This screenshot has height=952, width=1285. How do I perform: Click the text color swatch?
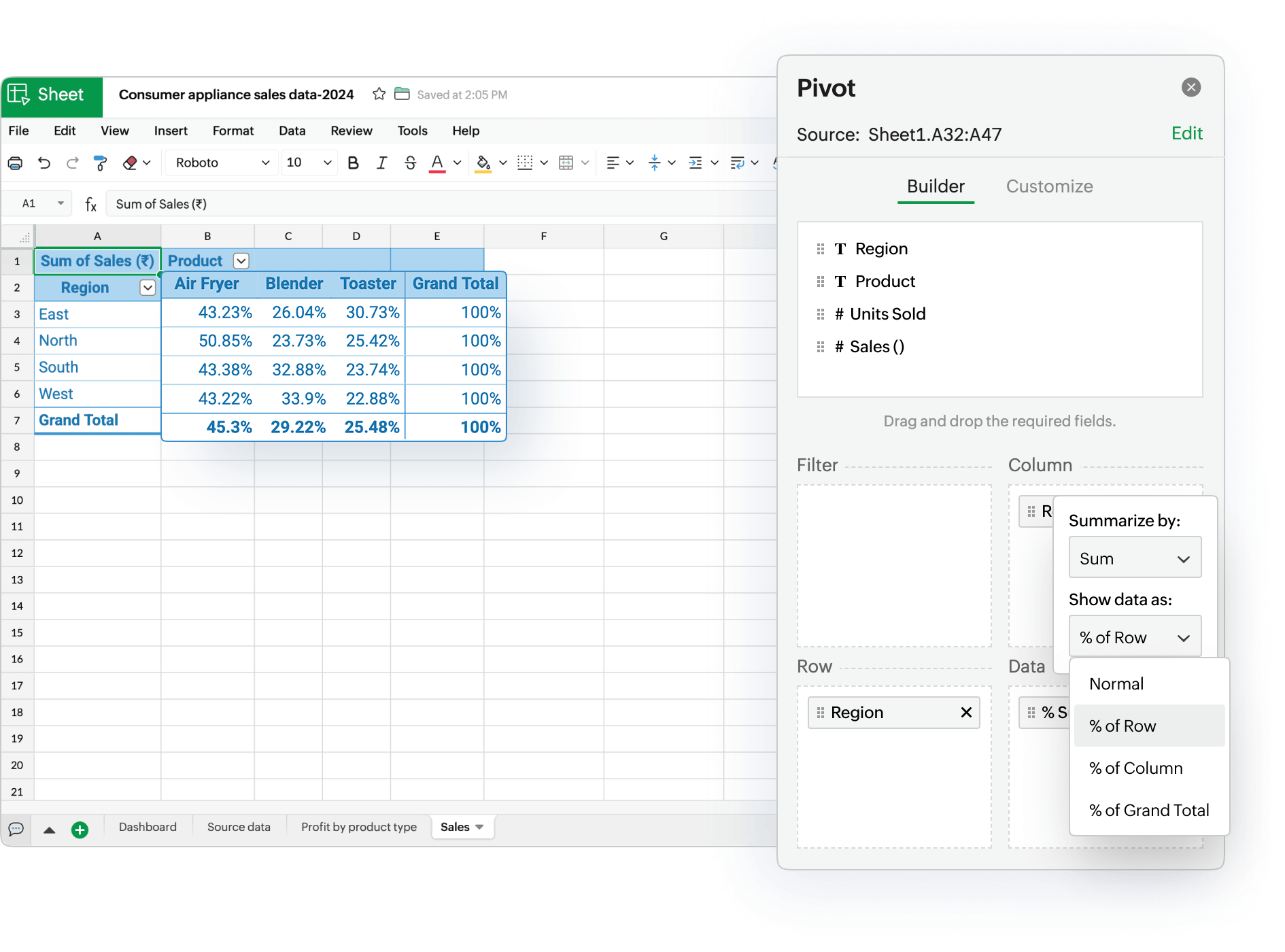437,163
